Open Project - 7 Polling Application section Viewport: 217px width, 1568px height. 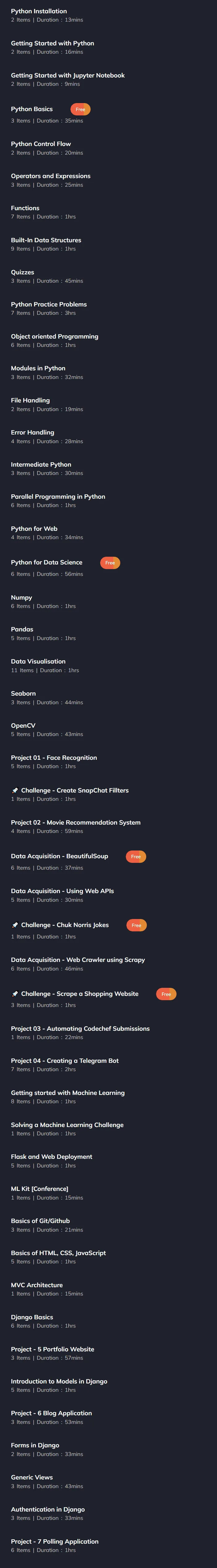click(x=108, y=1545)
